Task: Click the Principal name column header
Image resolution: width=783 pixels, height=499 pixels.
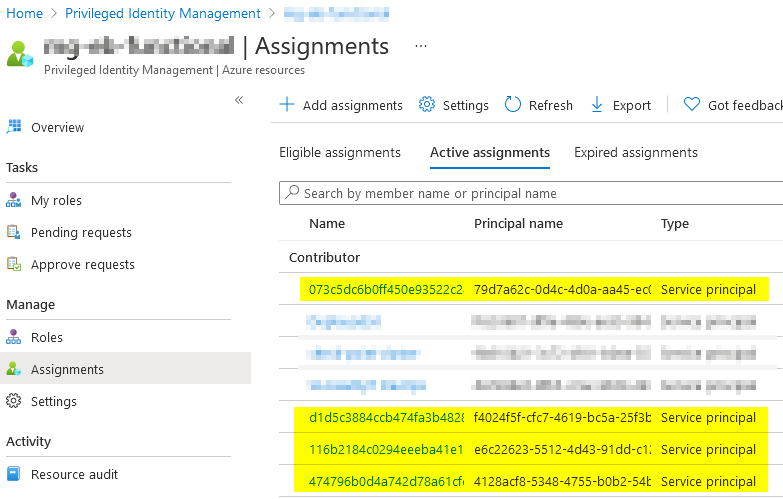Action: (518, 223)
